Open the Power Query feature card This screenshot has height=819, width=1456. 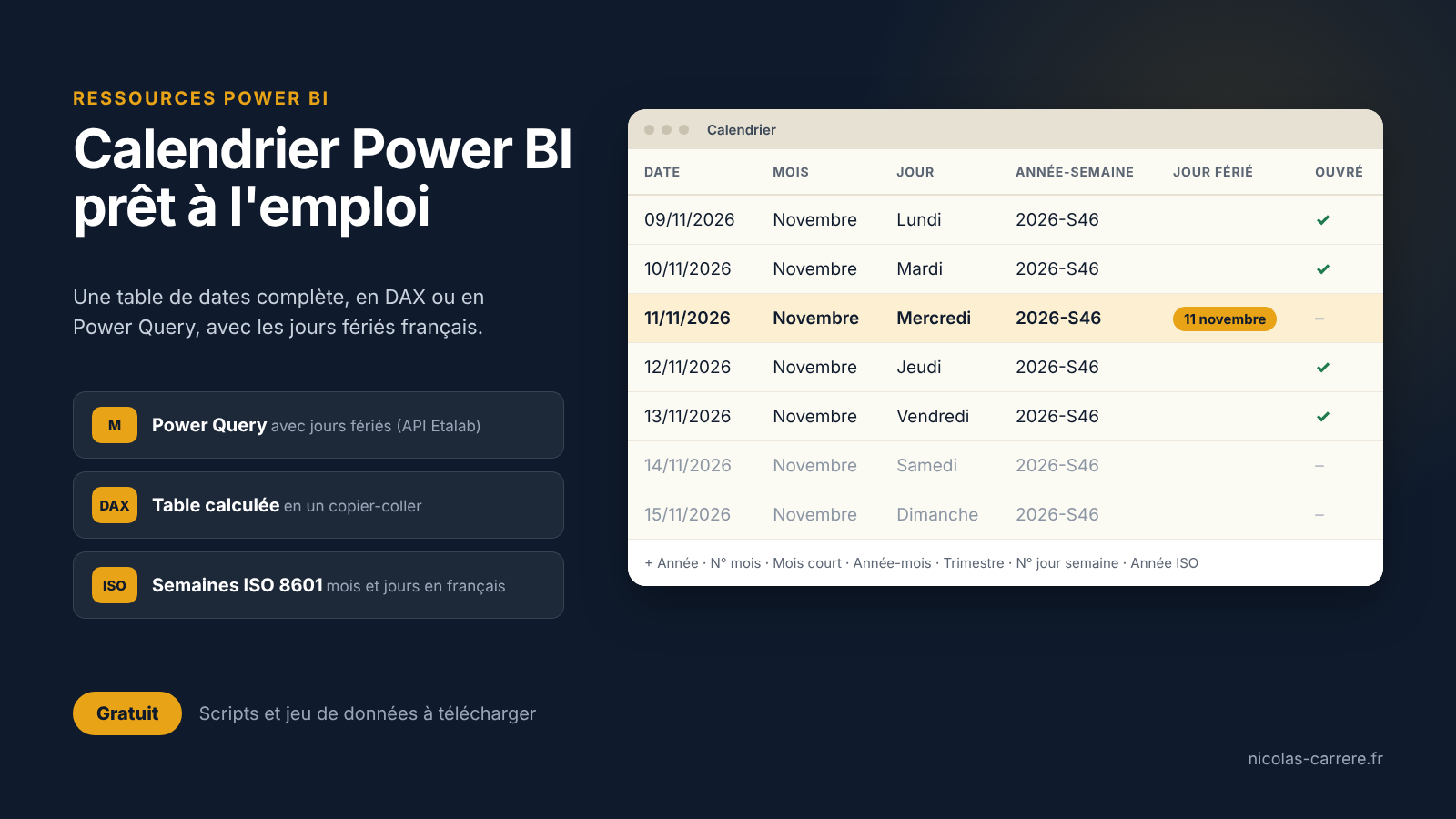pyautogui.click(x=318, y=425)
